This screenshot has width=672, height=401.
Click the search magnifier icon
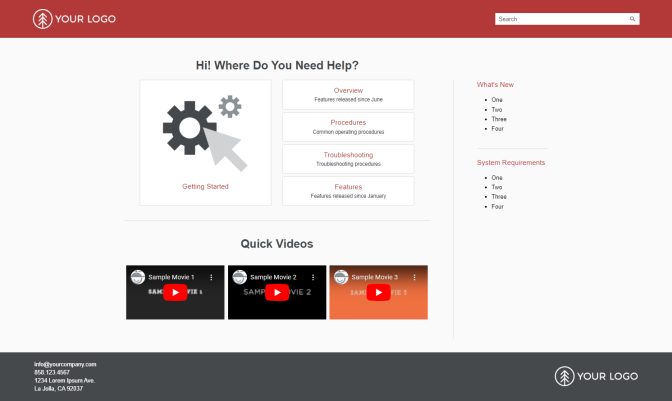[x=632, y=19]
